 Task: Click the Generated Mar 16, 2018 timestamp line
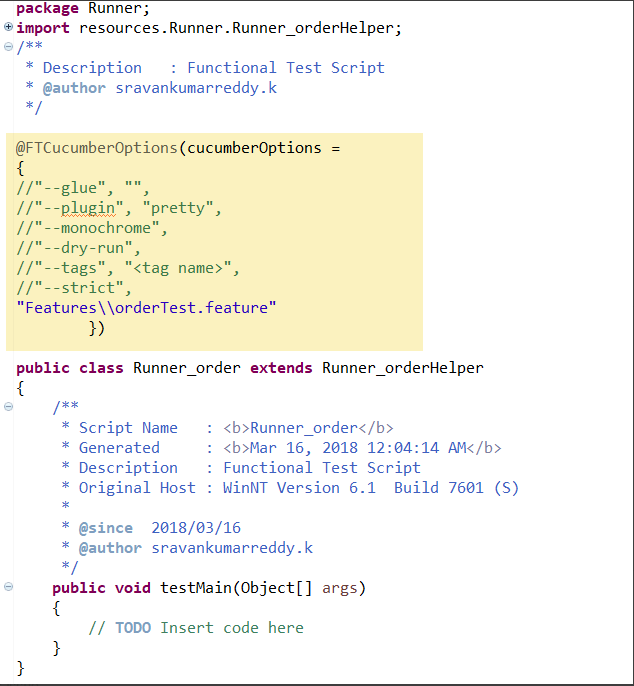coord(290,448)
